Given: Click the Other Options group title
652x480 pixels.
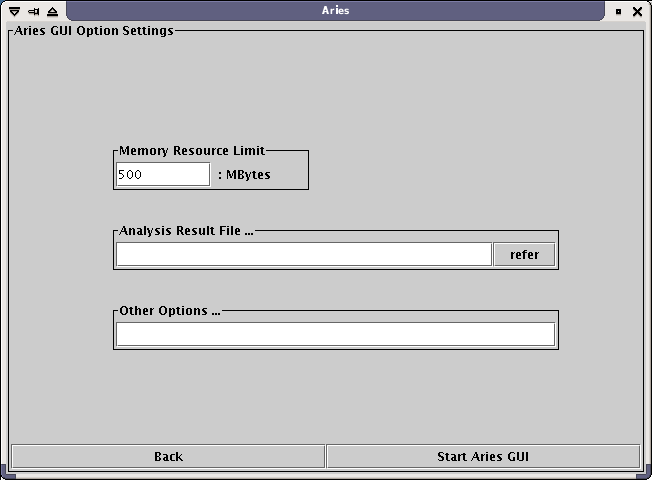Looking at the screenshot, I should 169,310.
